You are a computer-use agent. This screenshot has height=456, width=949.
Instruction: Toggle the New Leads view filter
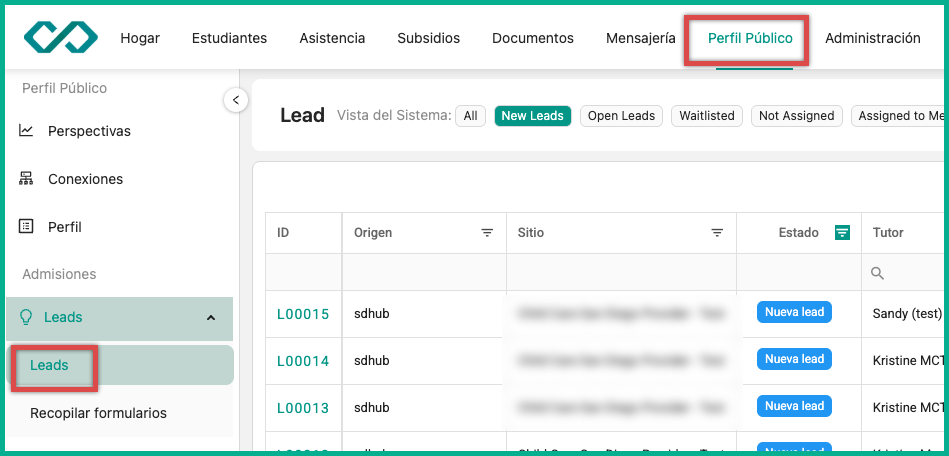tap(533, 116)
